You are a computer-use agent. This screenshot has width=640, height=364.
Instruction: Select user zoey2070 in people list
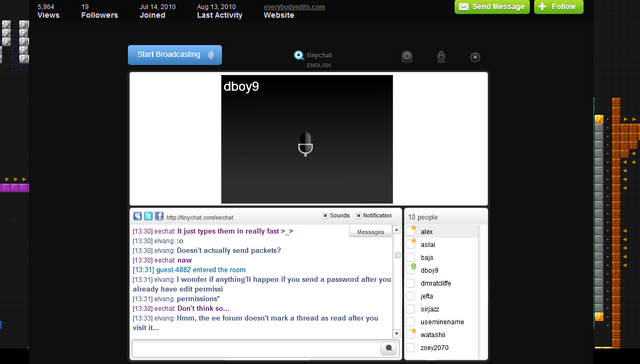[434, 348]
